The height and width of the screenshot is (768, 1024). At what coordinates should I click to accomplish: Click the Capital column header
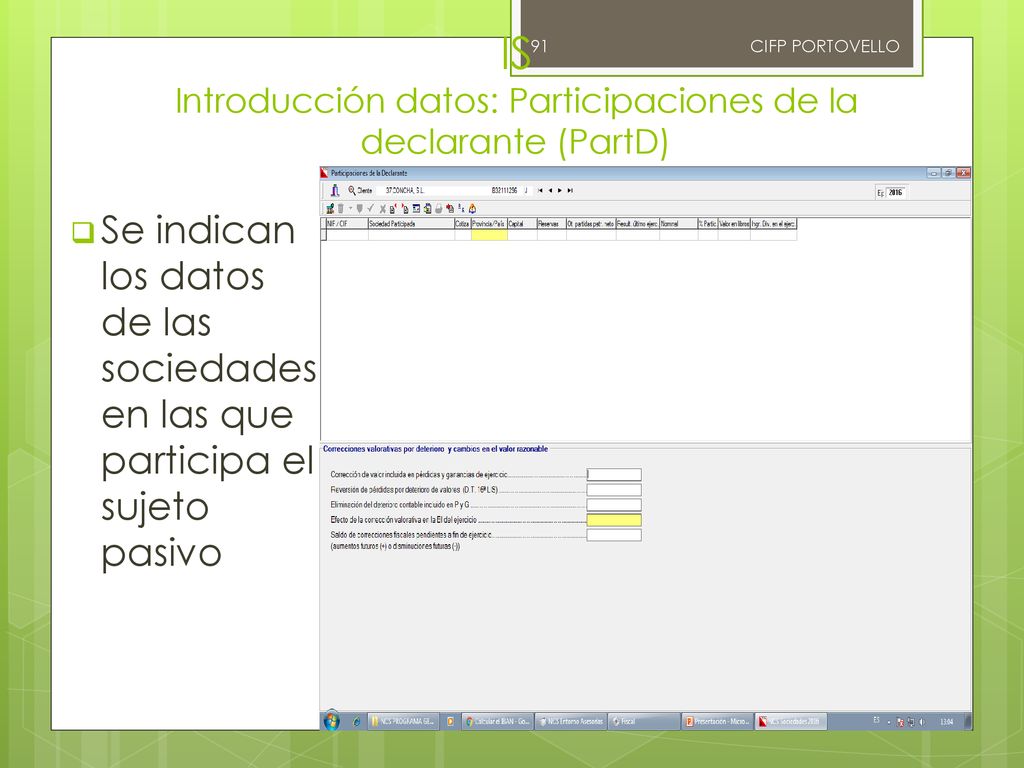tap(522, 223)
